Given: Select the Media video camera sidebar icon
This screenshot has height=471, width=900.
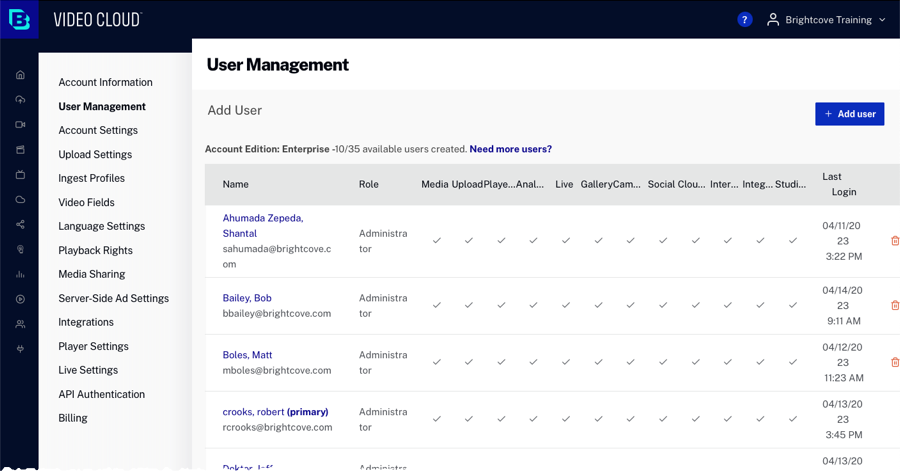Looking at the screenshot, I should click(20, 125).
